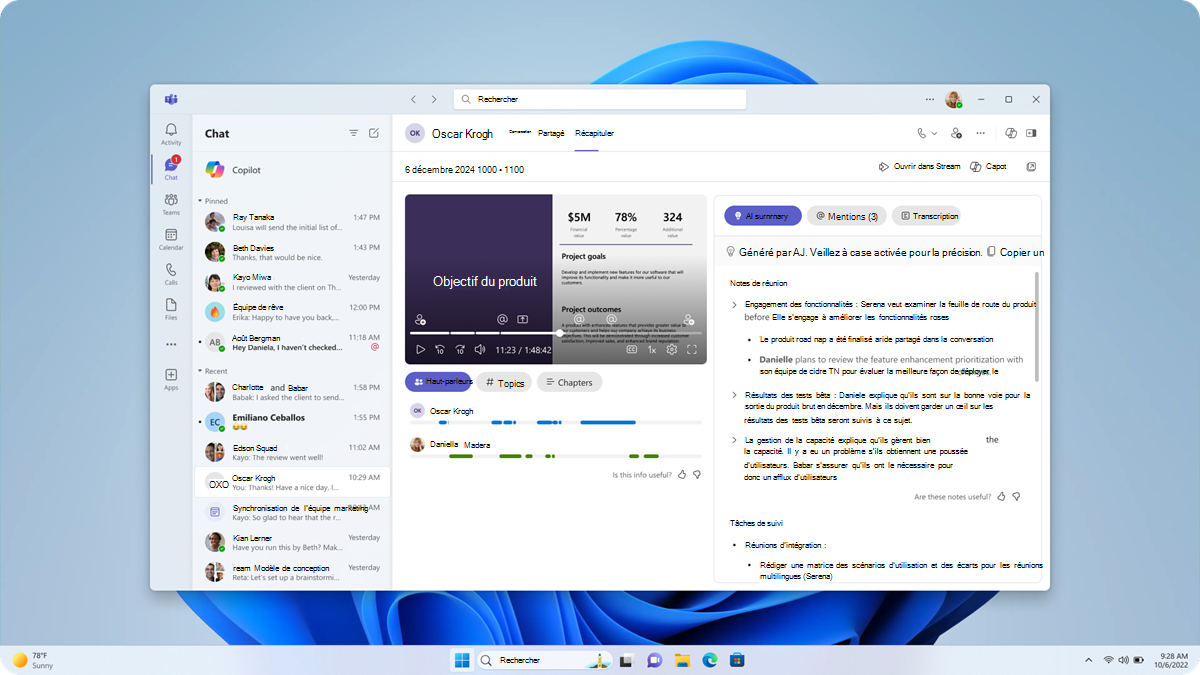The width and height of the screenshot is (1200, 675).
Task: Open Ray Tanaka's pinned chat
Action: pyautogui.click(x=292, y=223)
